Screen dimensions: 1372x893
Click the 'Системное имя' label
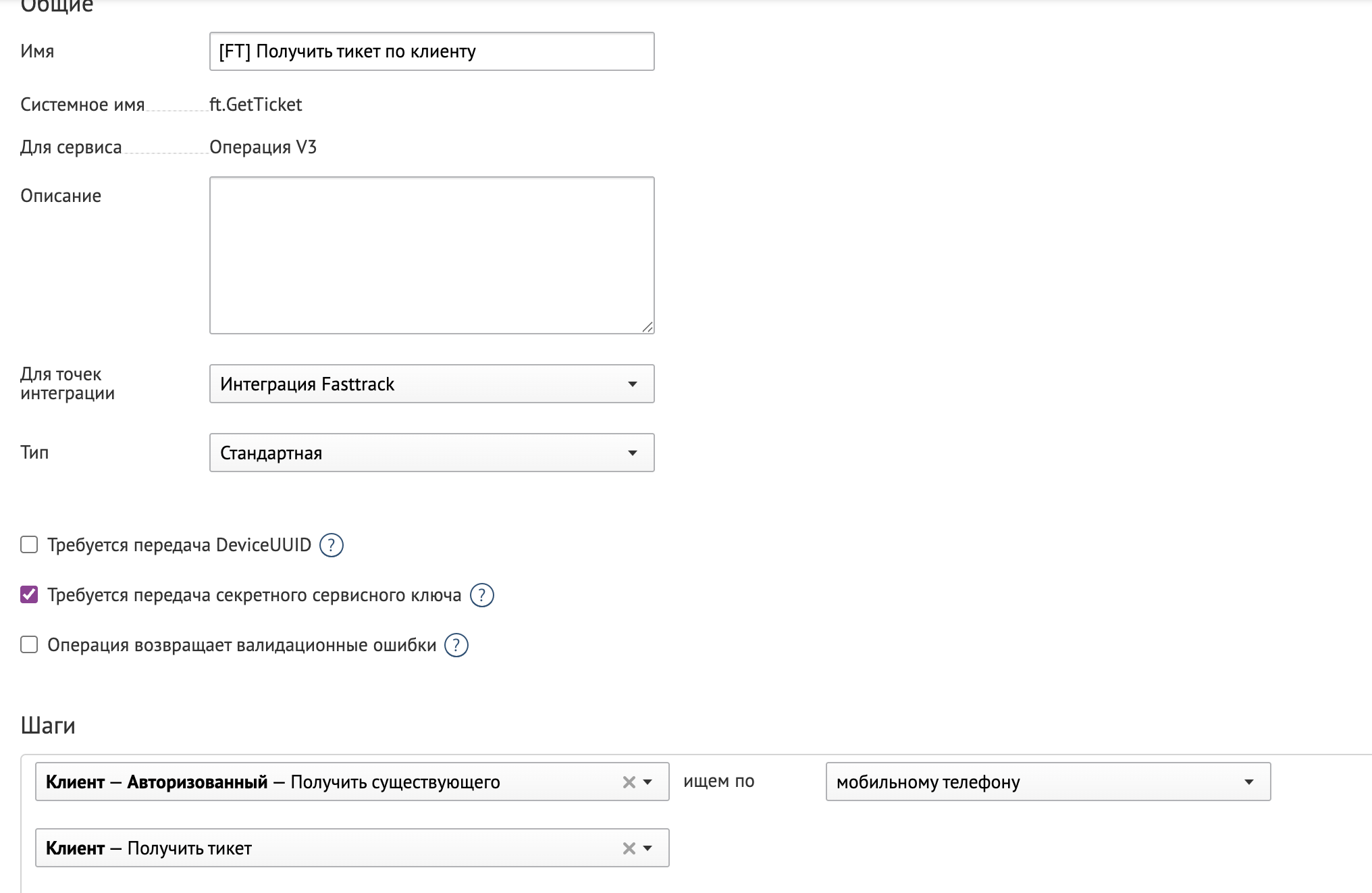82,105
